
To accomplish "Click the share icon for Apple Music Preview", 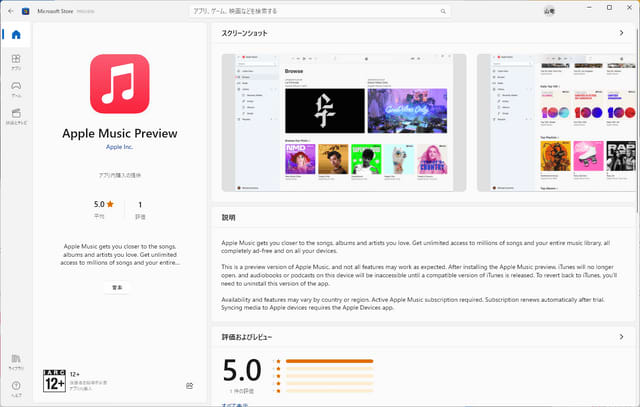I will pyautogui.click(x=189, y=385).
